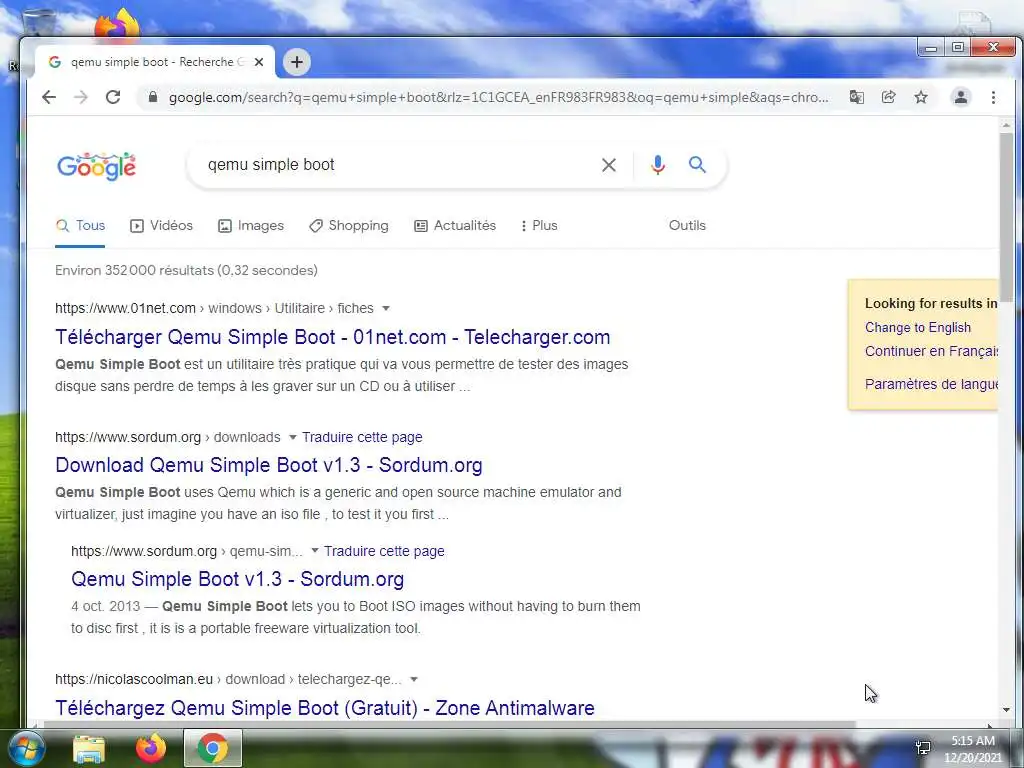Expand dropdown arrow next to 01net.com URL

[386, 308]
